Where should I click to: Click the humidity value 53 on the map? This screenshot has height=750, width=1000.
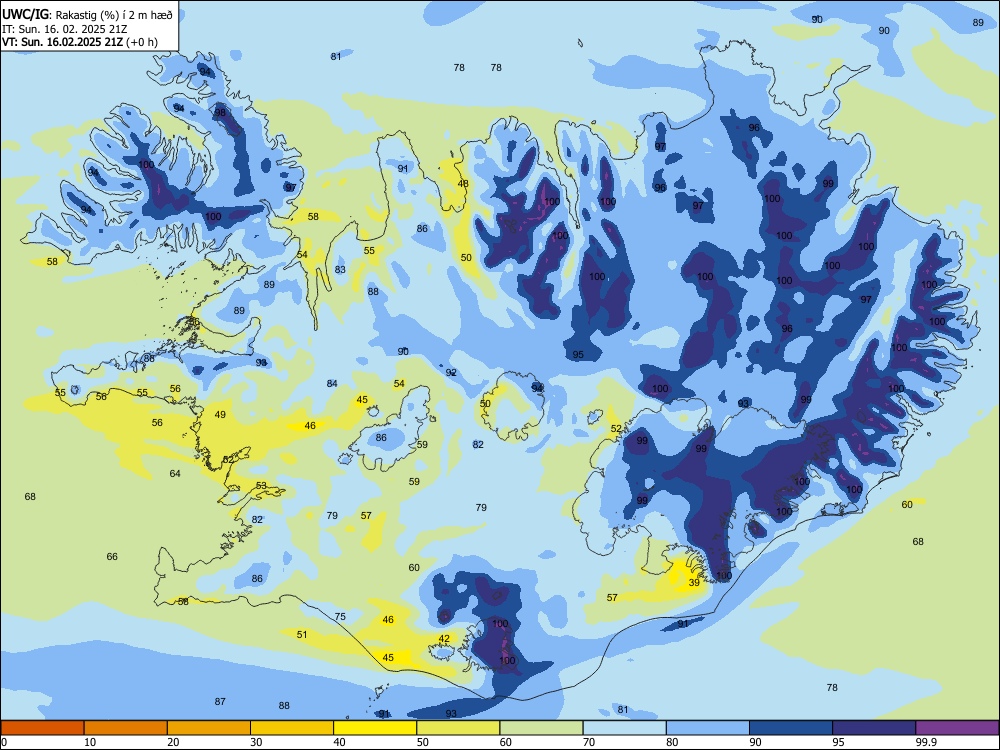click(x=261, y=485)
